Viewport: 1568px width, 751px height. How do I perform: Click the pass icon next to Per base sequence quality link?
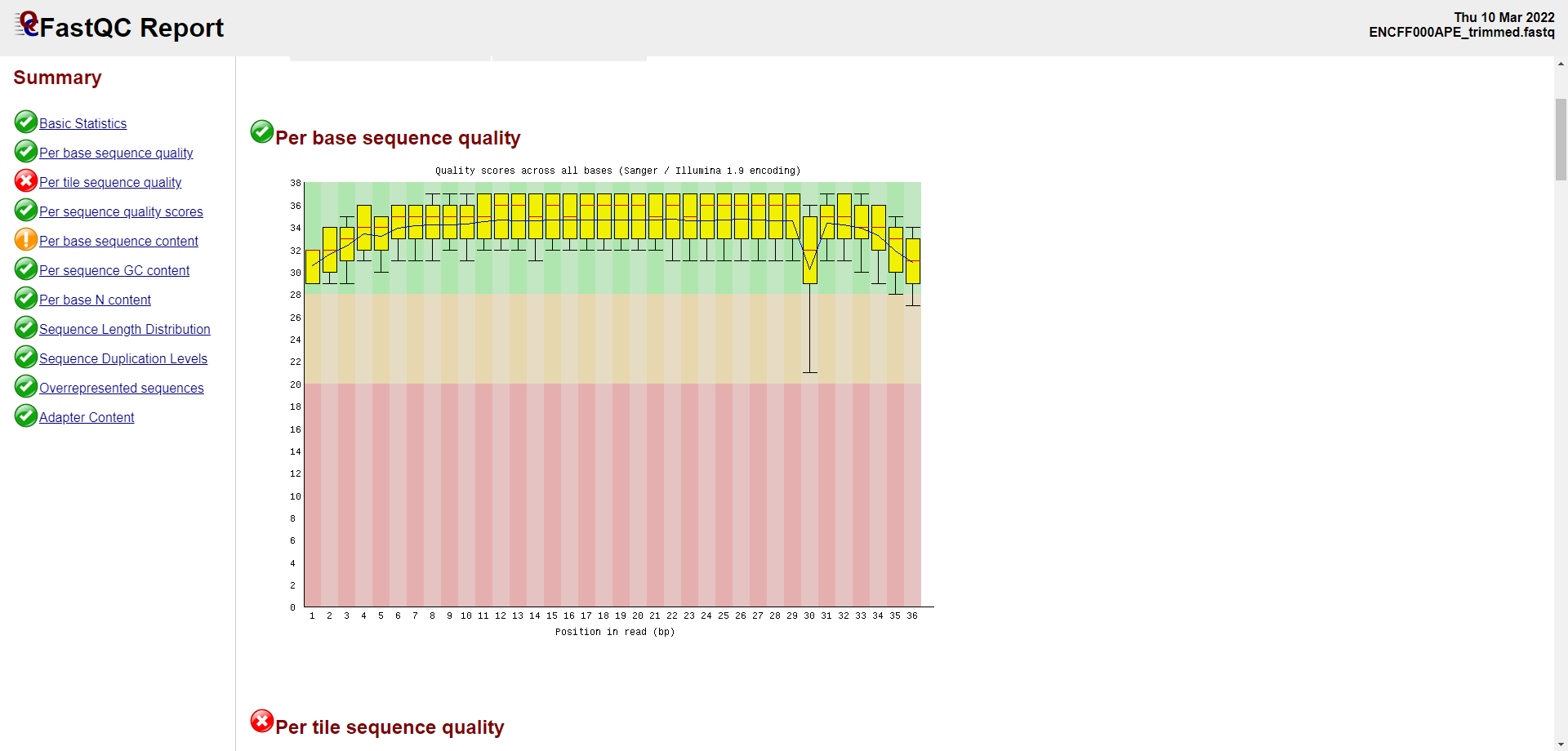pyautogui.click(x=26, y=151)
